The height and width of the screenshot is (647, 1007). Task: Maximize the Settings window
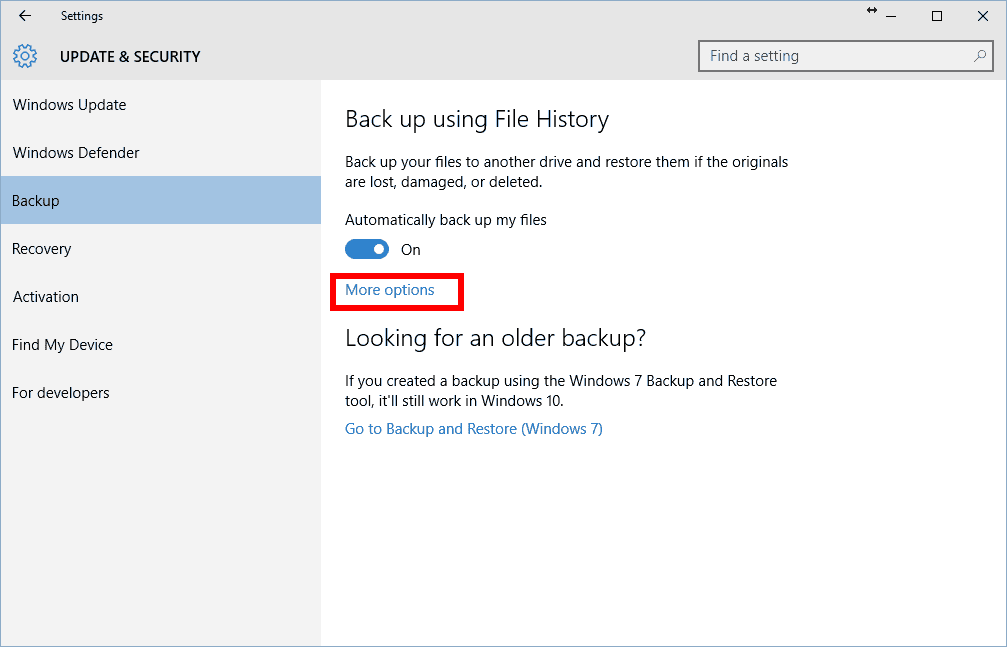[937, 16]
